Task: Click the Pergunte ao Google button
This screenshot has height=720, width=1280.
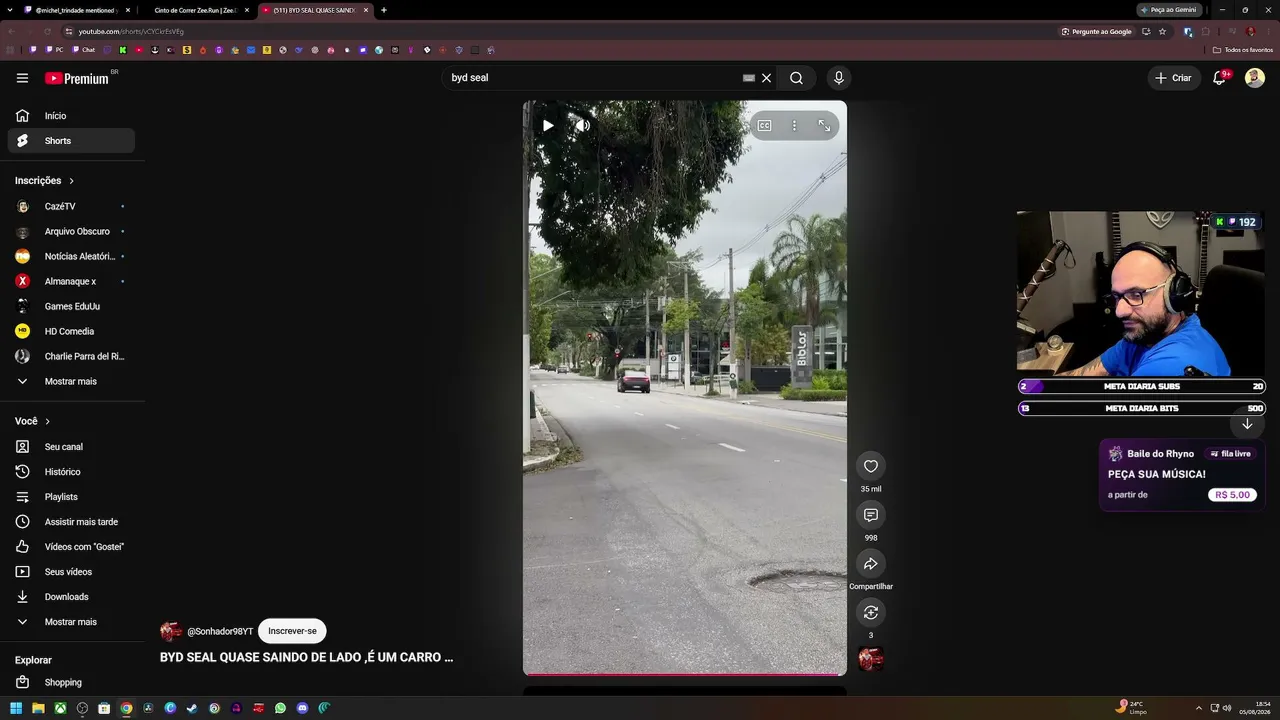Action: (1097, 31)
